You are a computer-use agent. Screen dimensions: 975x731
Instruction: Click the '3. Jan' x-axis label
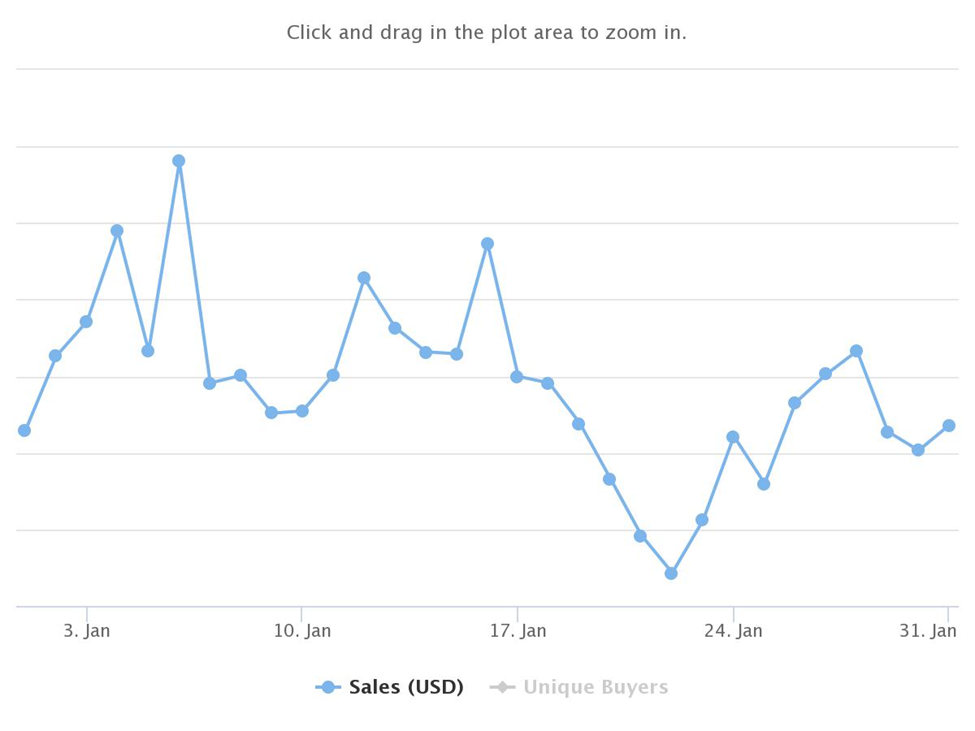pos(87,631)
